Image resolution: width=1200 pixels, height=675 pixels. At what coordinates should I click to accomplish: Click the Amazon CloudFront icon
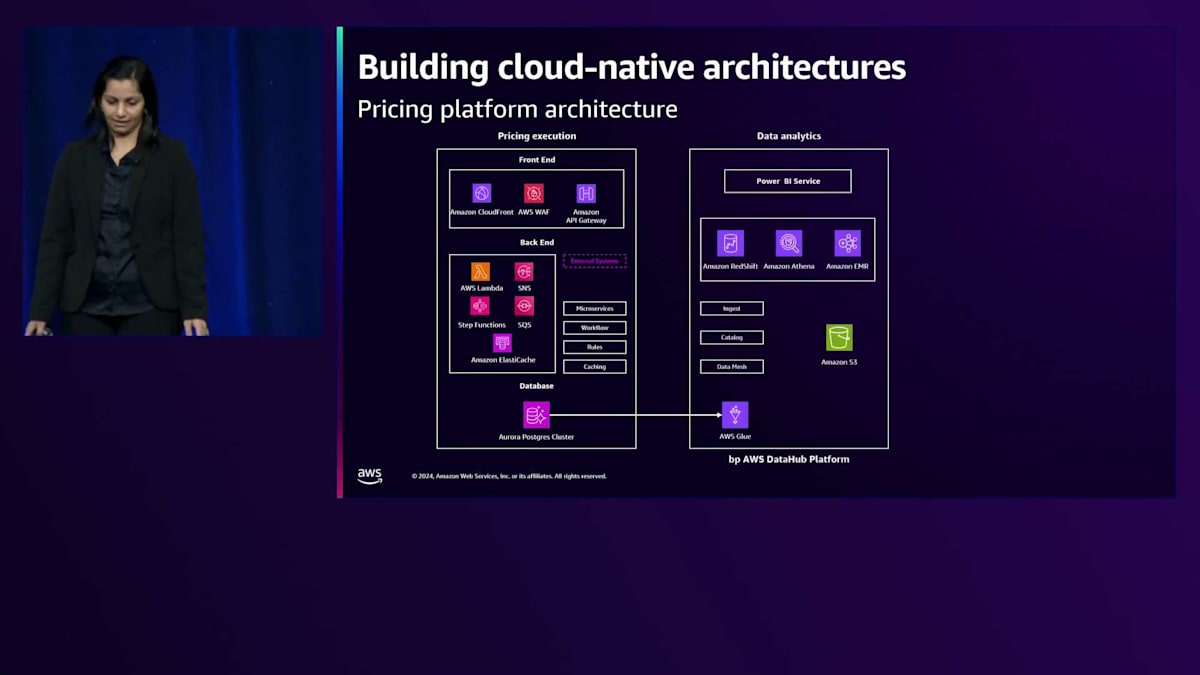(482, 193)
